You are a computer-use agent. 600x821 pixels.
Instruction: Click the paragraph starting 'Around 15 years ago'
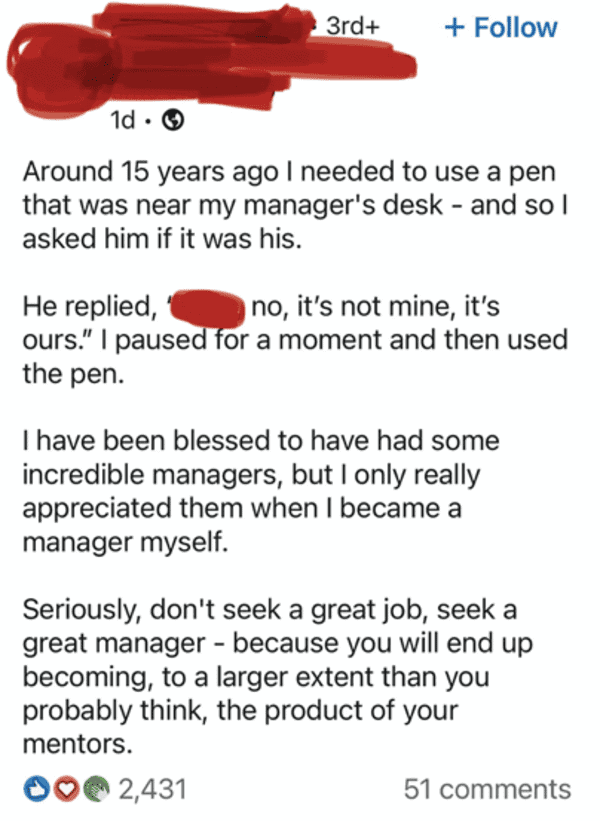click(x=295, y=205)
